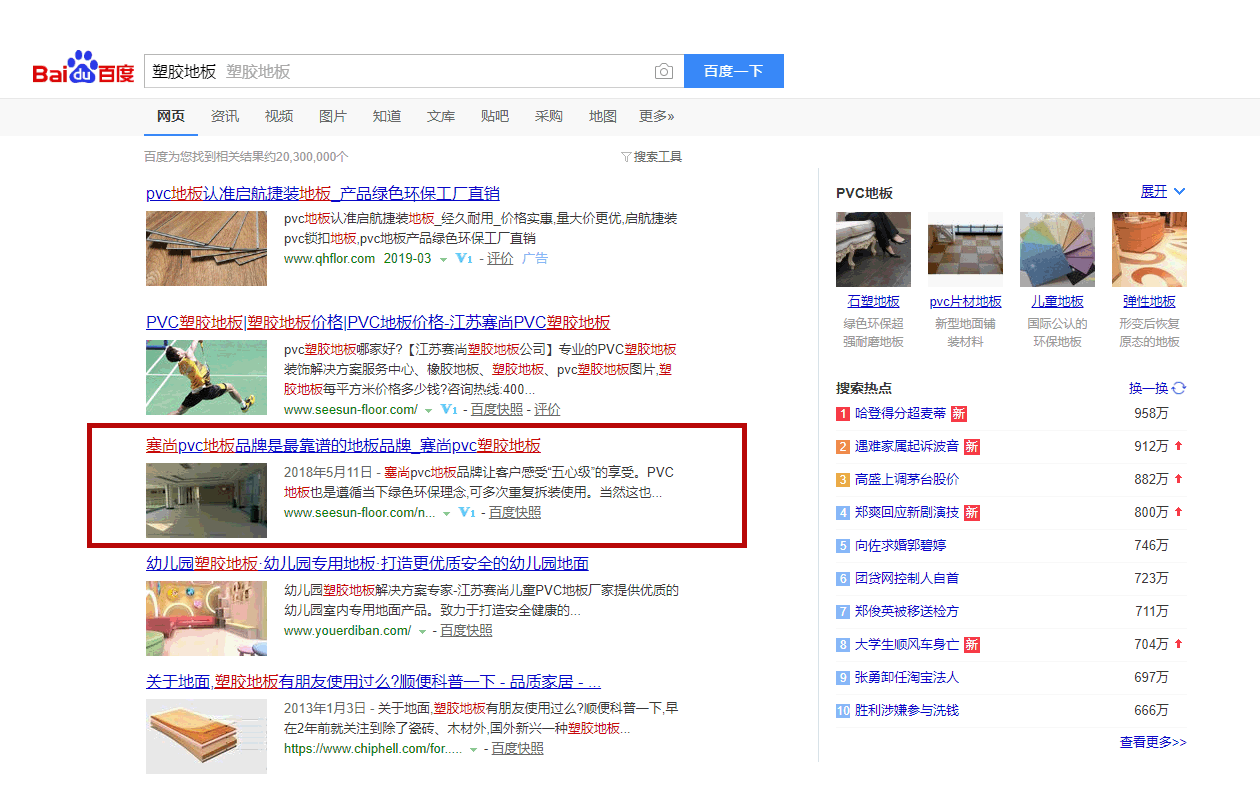This screenshot has width=1260, height=809.
Task: Click 换一换 to refresh hot searches
Action: click(1148, 388)
